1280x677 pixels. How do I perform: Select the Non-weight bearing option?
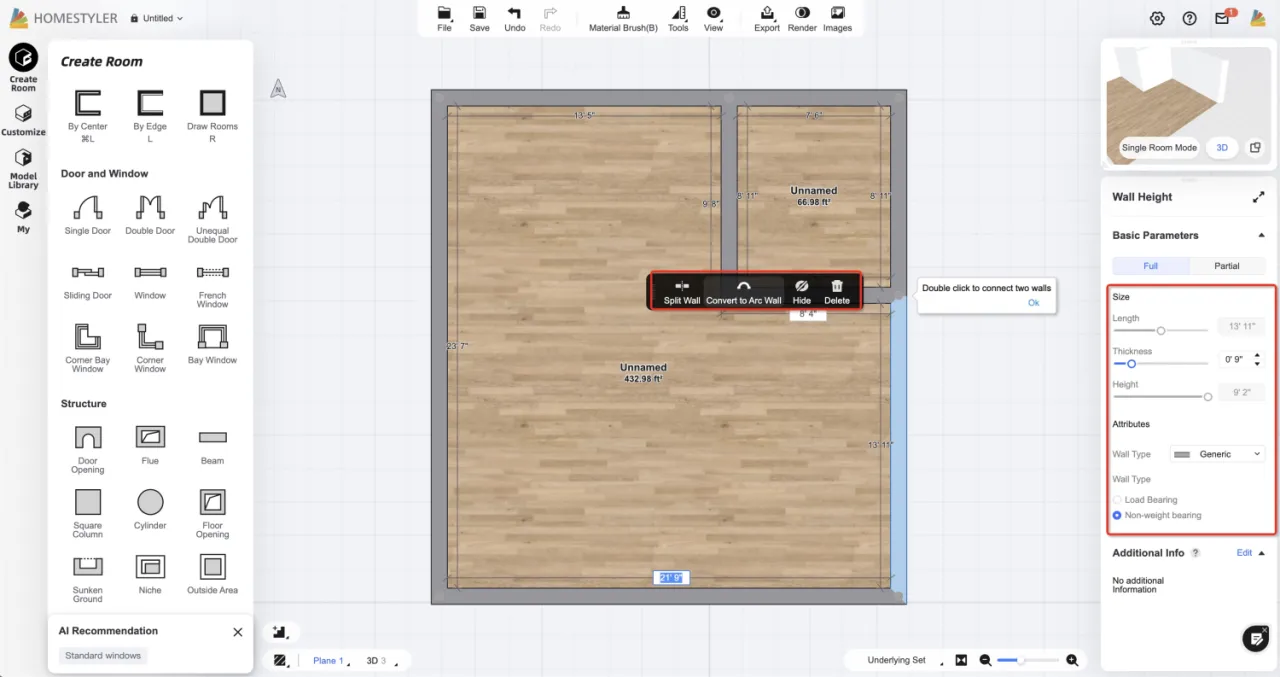[x=1118, y=516]
